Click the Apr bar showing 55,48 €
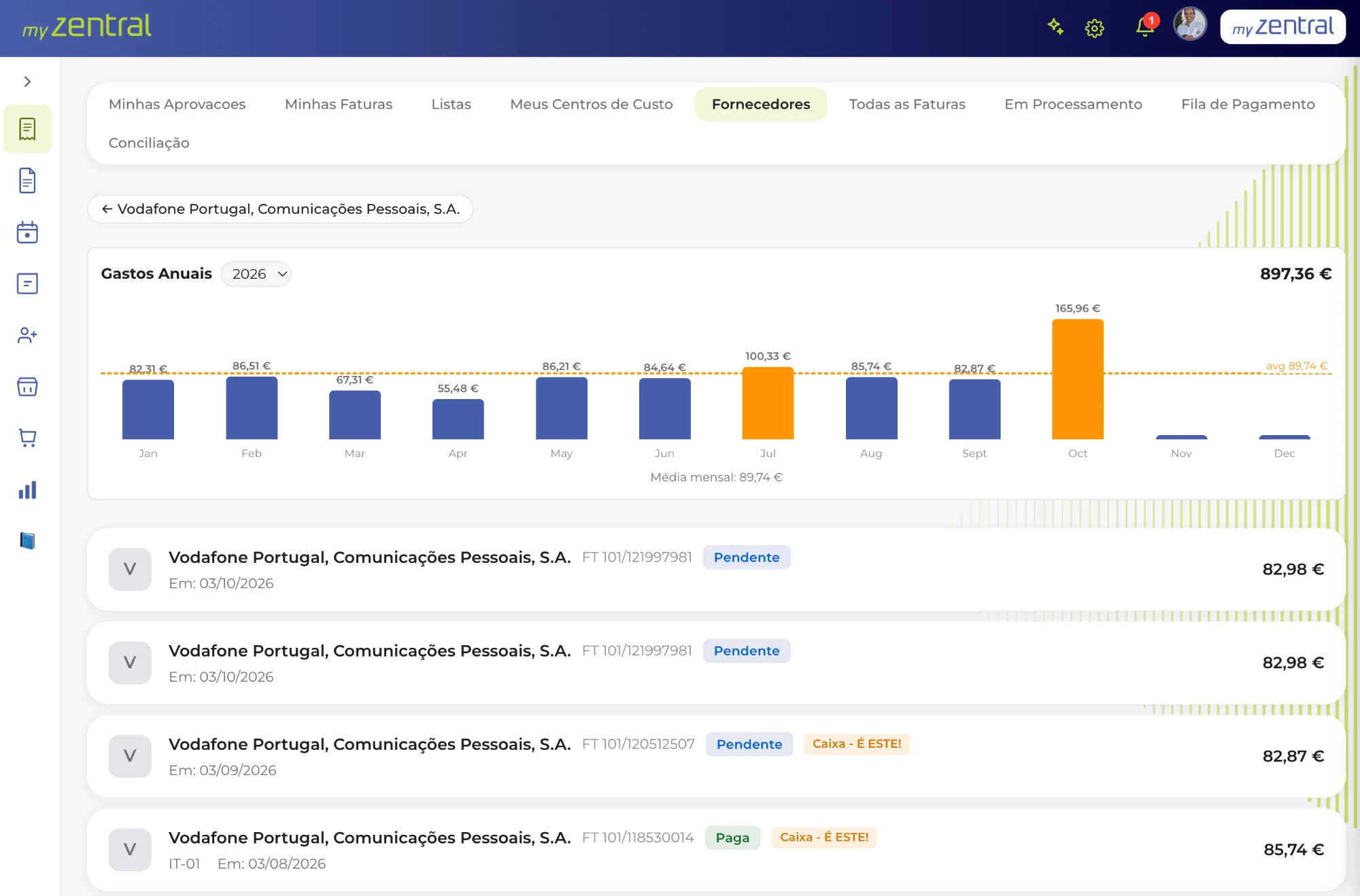 (x=458, y=419)
